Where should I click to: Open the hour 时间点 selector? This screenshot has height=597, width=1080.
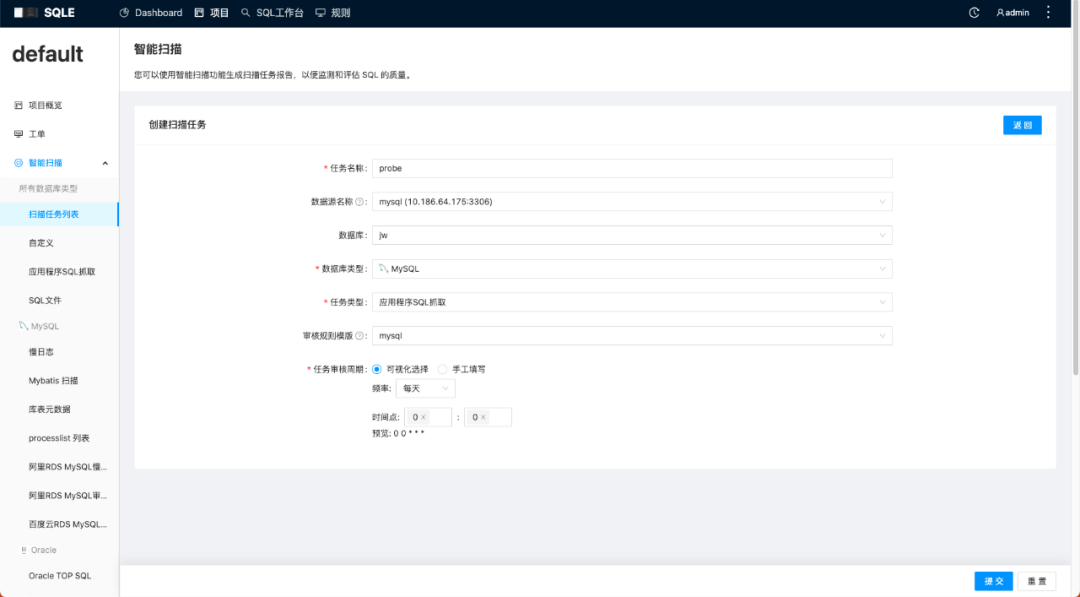428,417
